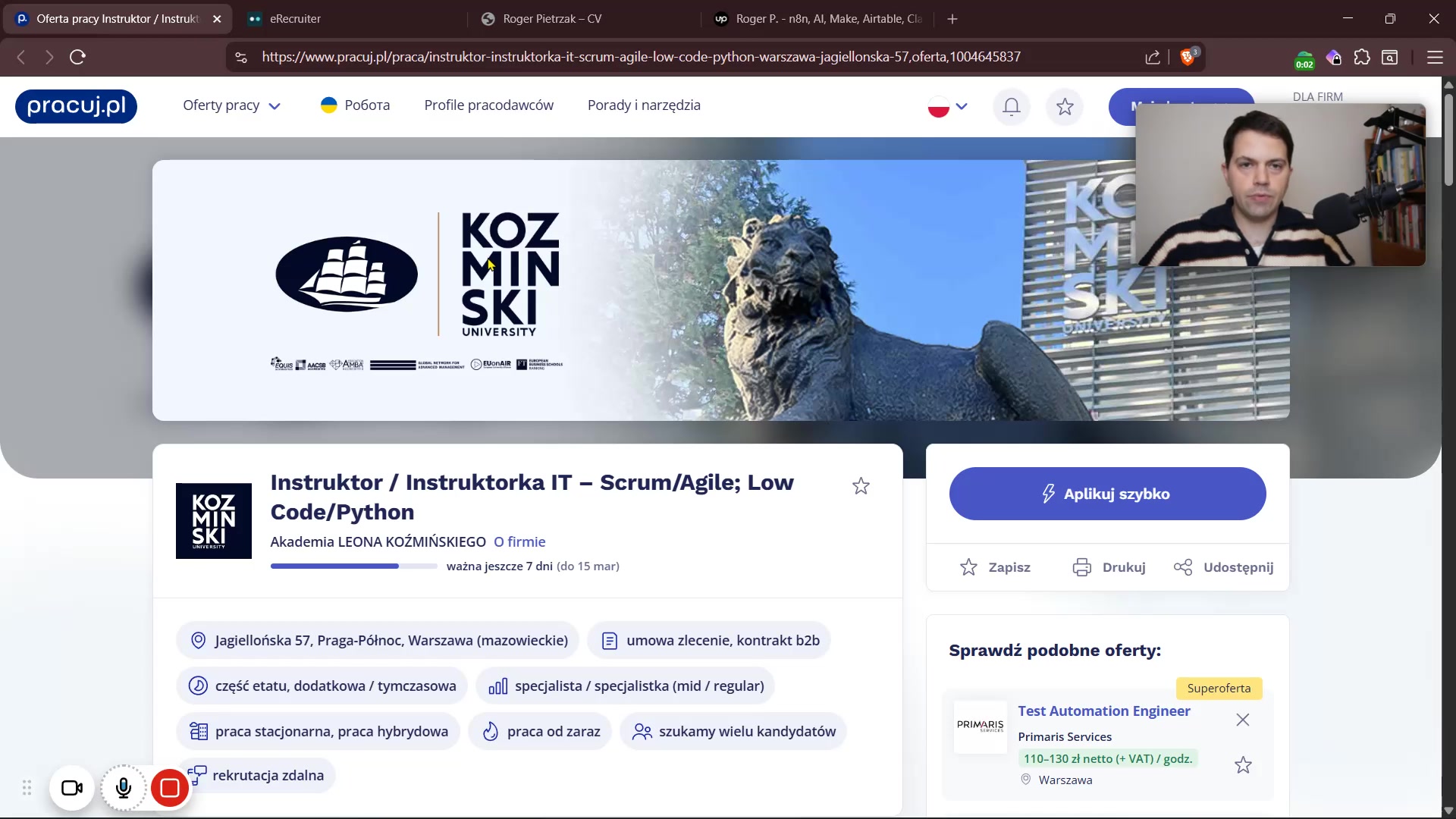Click the Udostępnij share icon
The image size is (1456, 819).
pyautogui.click(x=1183, y=567)
